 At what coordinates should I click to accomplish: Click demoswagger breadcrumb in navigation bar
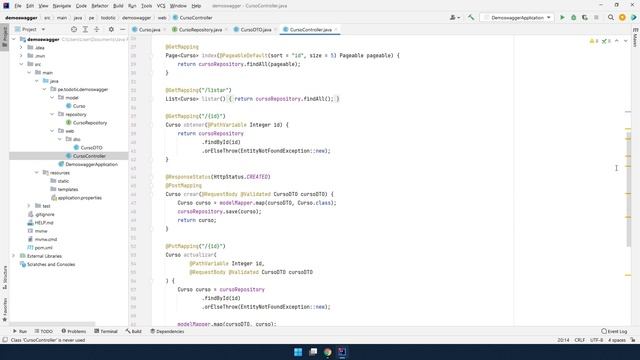[21, 18]
